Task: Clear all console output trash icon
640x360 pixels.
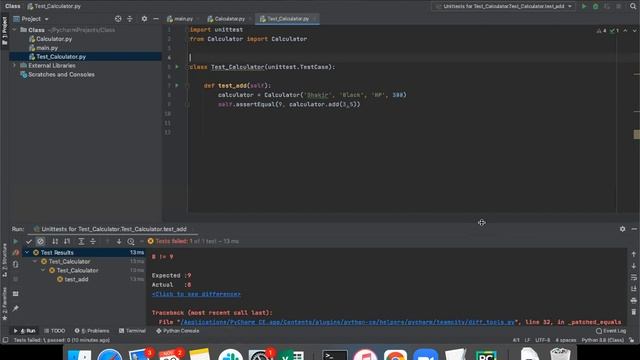Action: (633, 312)
